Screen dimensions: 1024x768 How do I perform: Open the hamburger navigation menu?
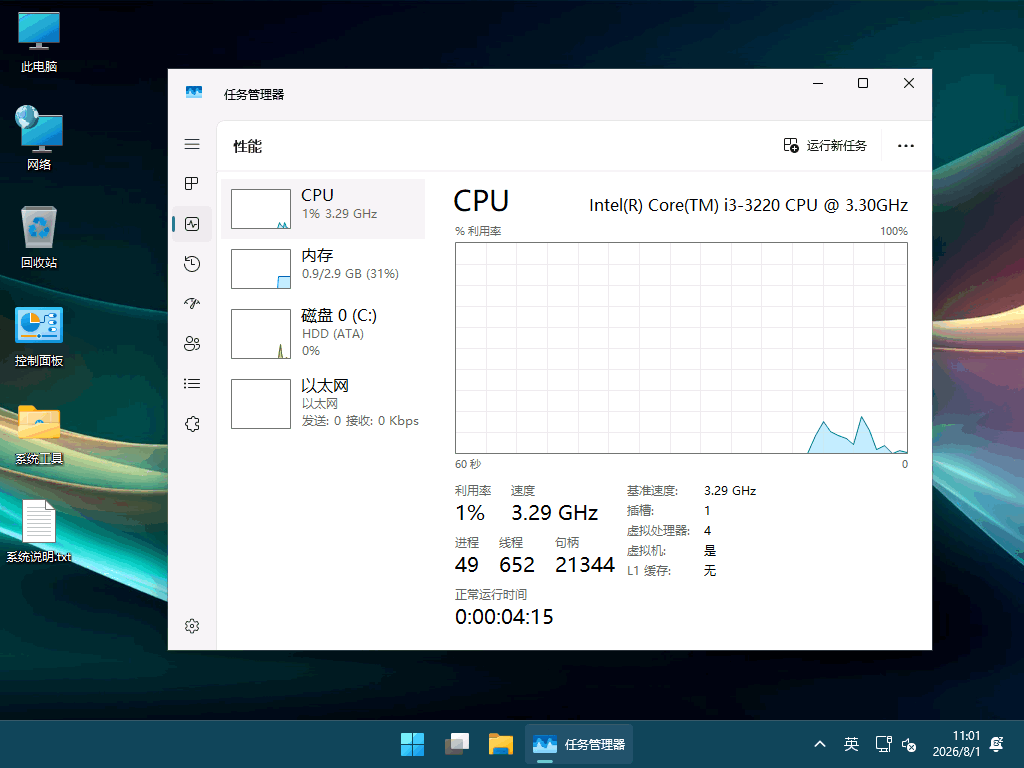tap(192, 144)
